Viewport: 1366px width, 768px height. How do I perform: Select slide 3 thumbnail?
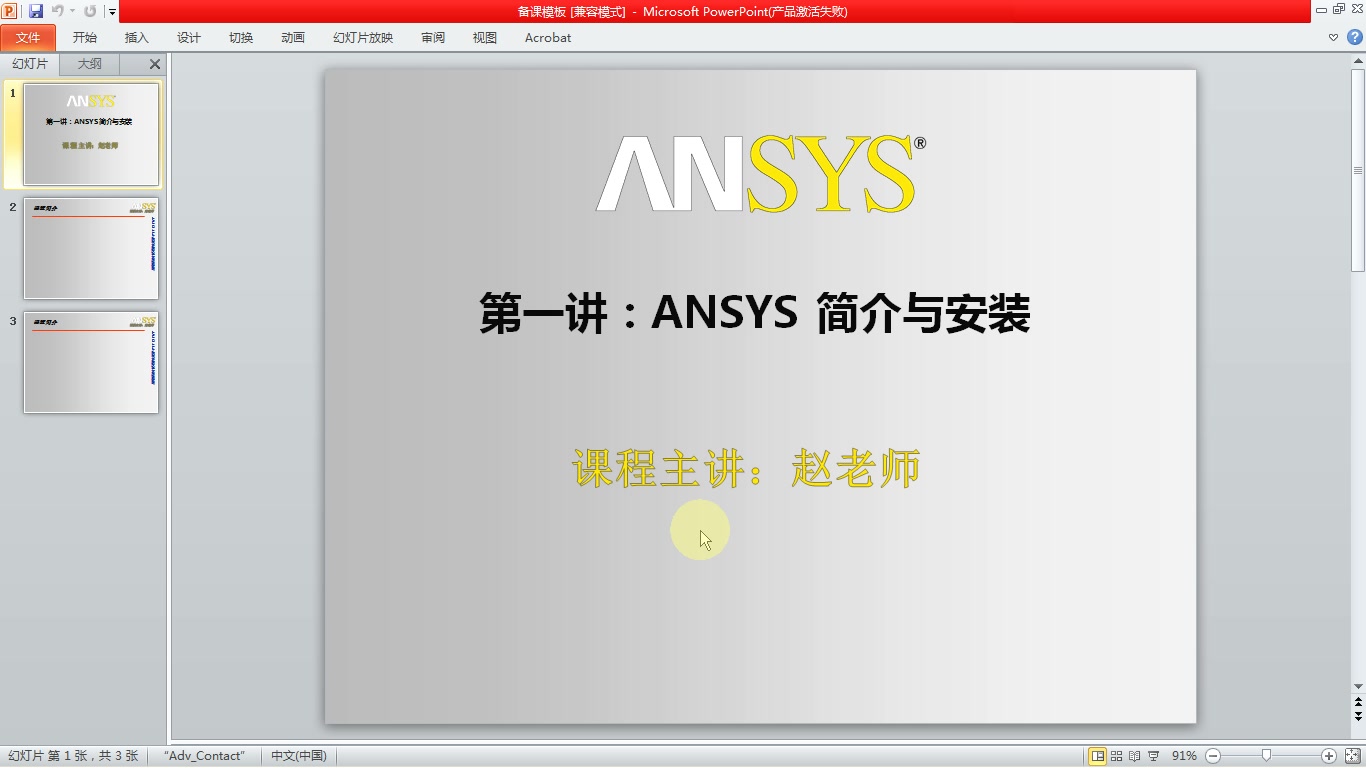pos(91,362)
